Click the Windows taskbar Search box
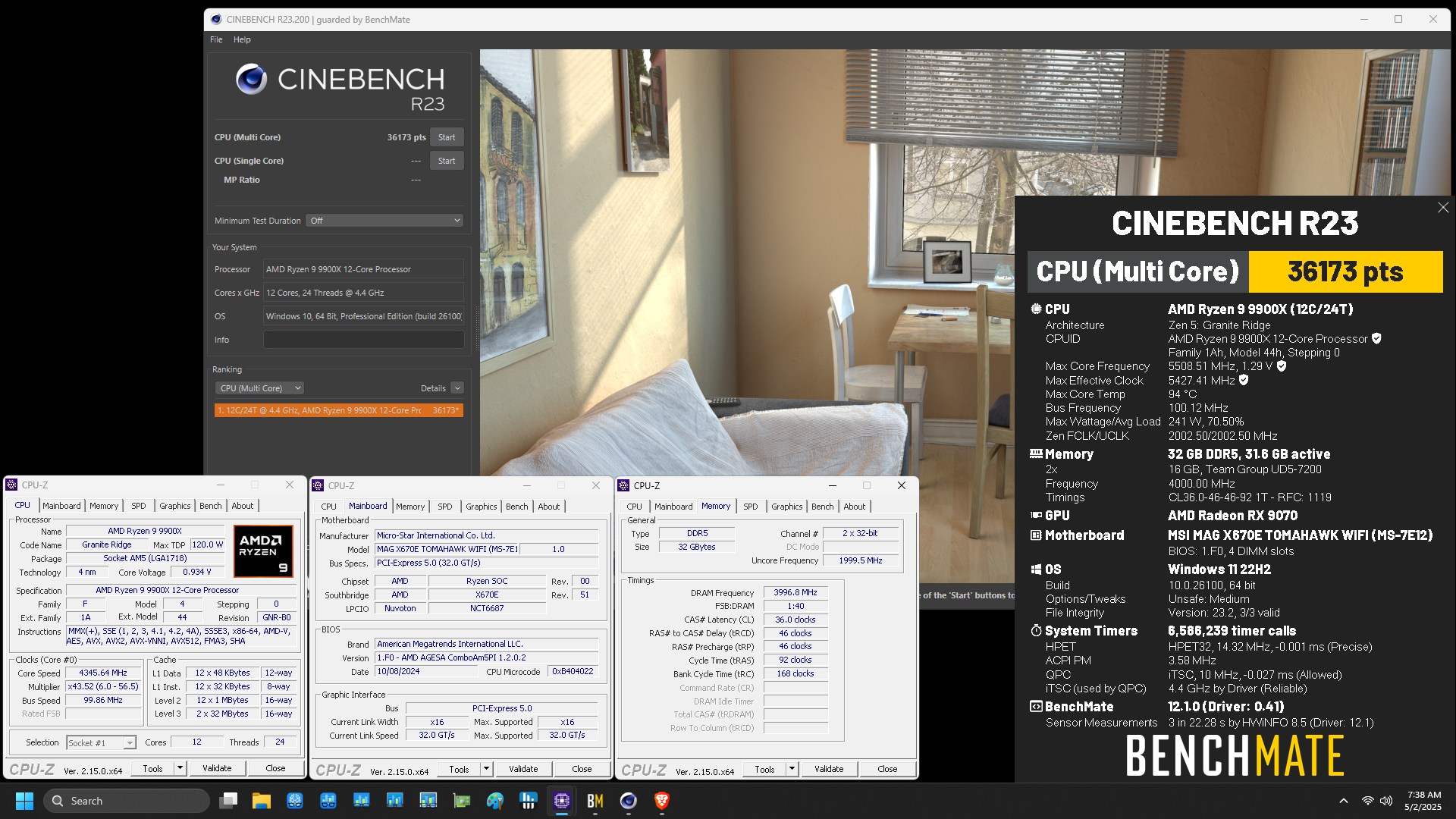This screenshot has width=1456, height=819. (127, 801)
